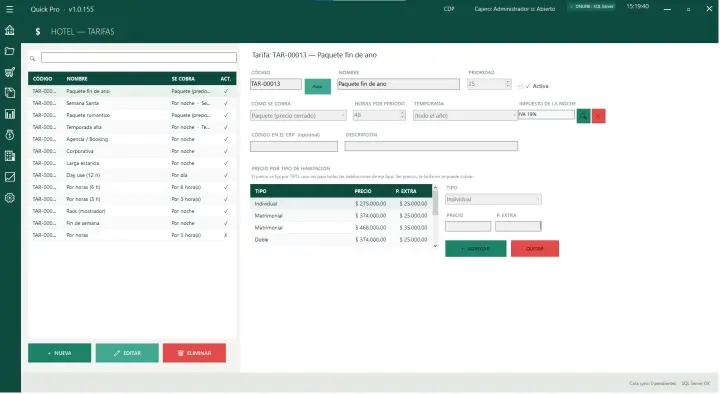
Task: Open the Cómo se cobra dropdown
Action: [298, 116]
